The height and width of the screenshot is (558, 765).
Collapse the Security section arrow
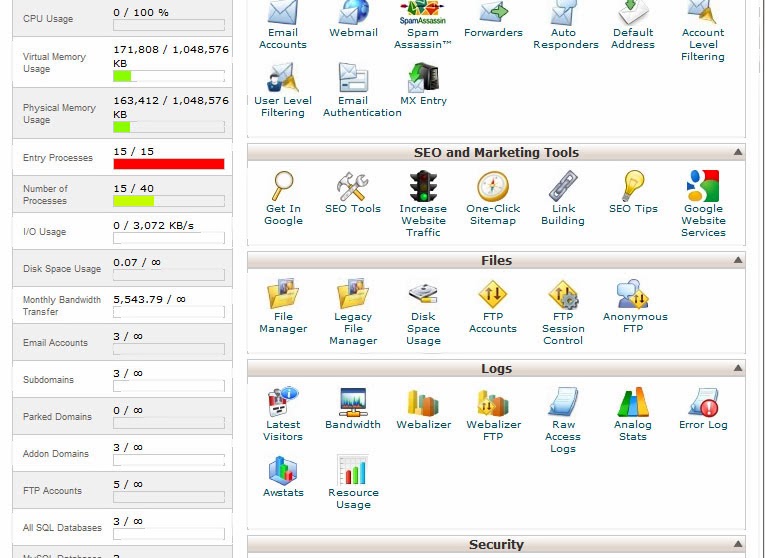pyautogui.click(x=738, y=545)
